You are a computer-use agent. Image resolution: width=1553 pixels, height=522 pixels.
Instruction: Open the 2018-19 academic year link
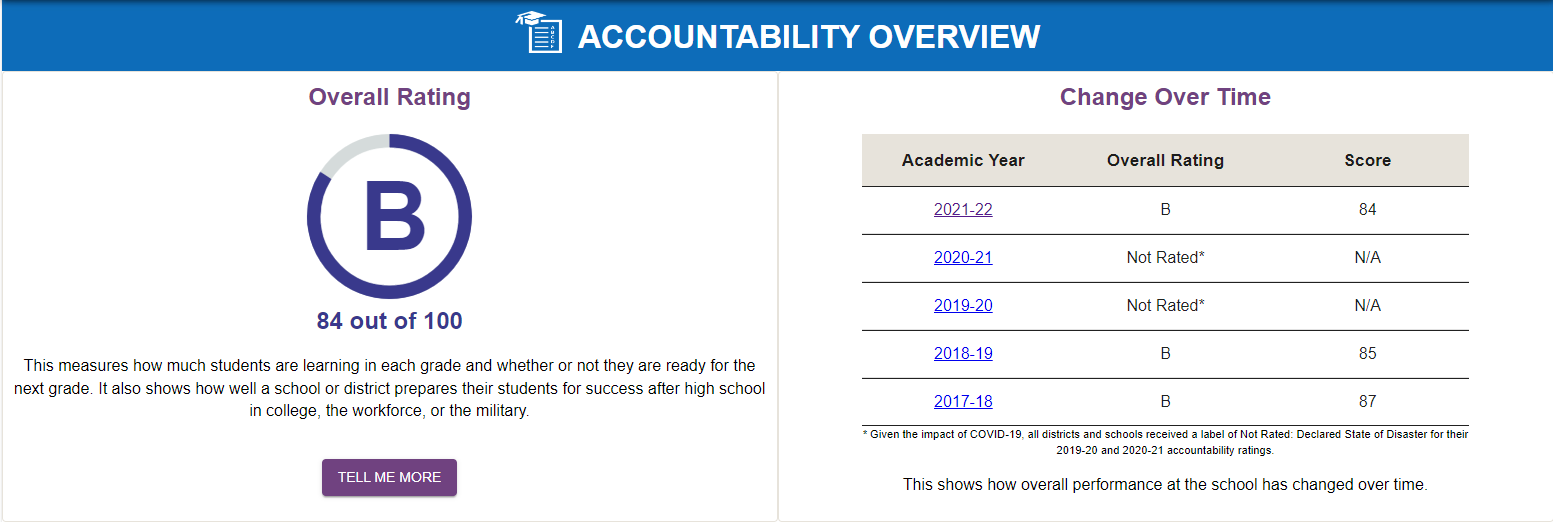tap(963, 354)
